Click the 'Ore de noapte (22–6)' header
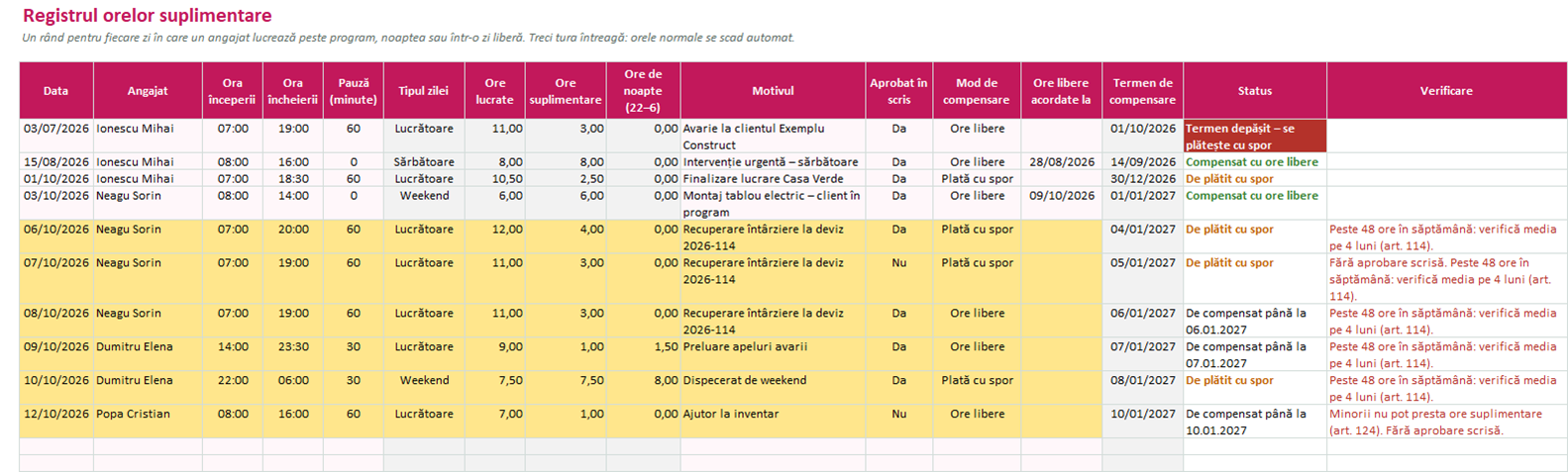The height and width of the screenshot is (472, 1568). coord(644,91)
